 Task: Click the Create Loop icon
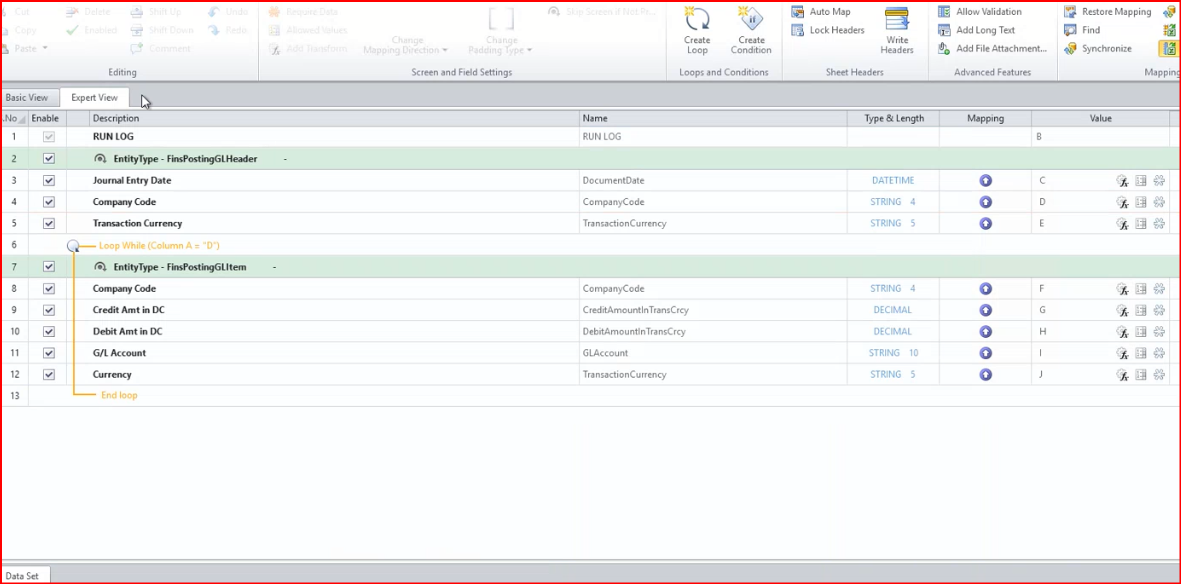[x=697, y=19]
